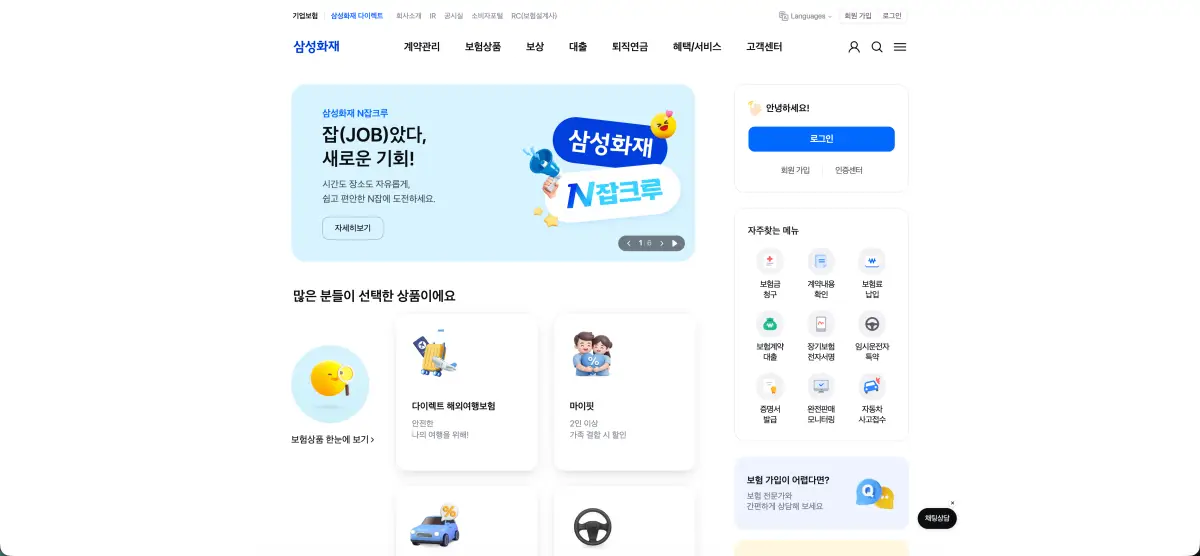Close the 채팅상담 floating chat button
The width and height of the screenshot is (1200, 556).
952,503
